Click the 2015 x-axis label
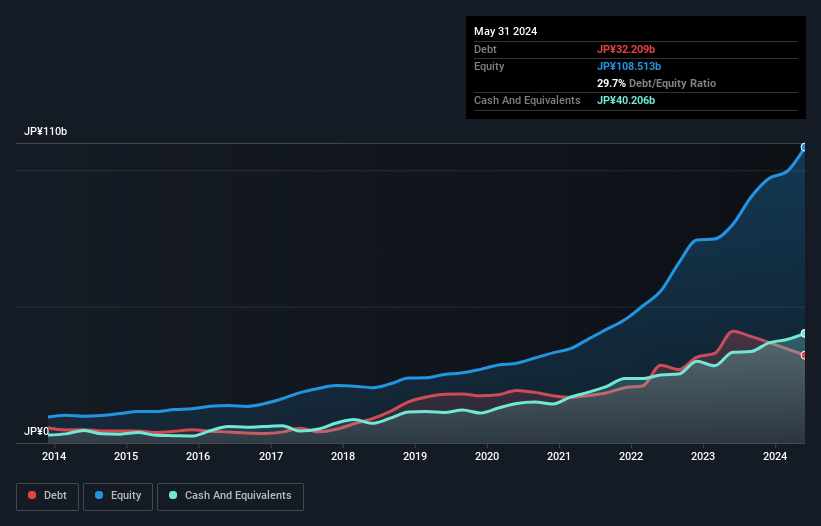The image size is (821, 526). [x=126, y=456]
